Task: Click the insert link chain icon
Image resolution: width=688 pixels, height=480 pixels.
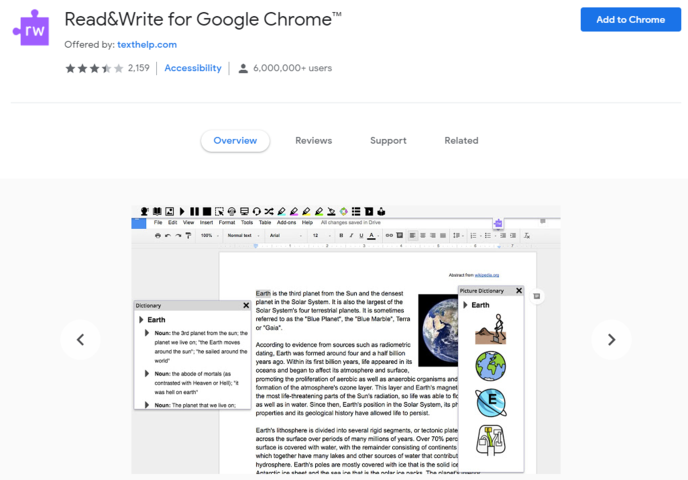Action: pos(389,236)
